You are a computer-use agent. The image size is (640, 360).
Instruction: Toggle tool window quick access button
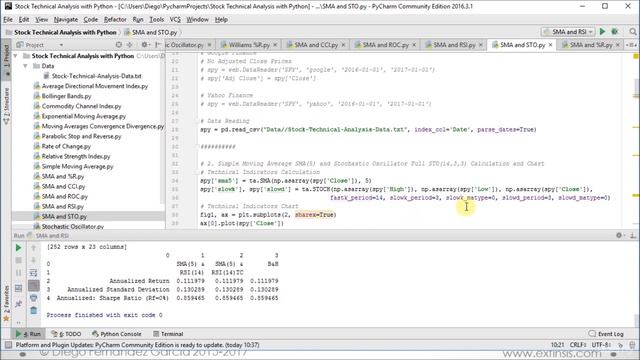[8, 345]
